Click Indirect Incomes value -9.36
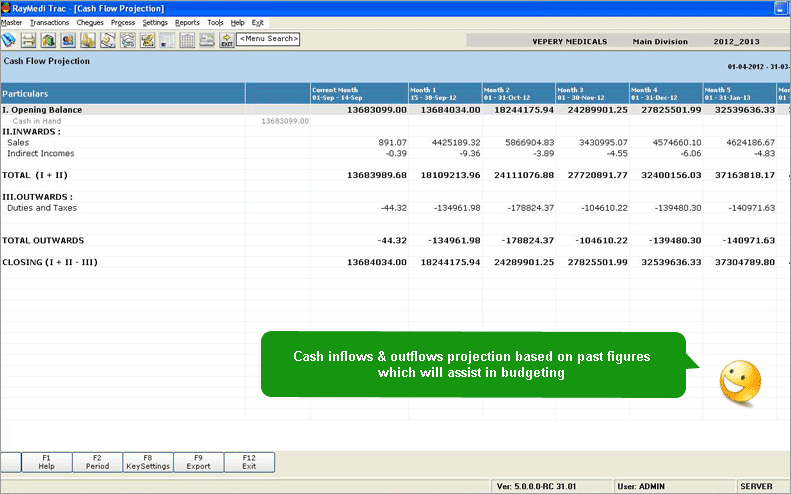 [470, 153]
